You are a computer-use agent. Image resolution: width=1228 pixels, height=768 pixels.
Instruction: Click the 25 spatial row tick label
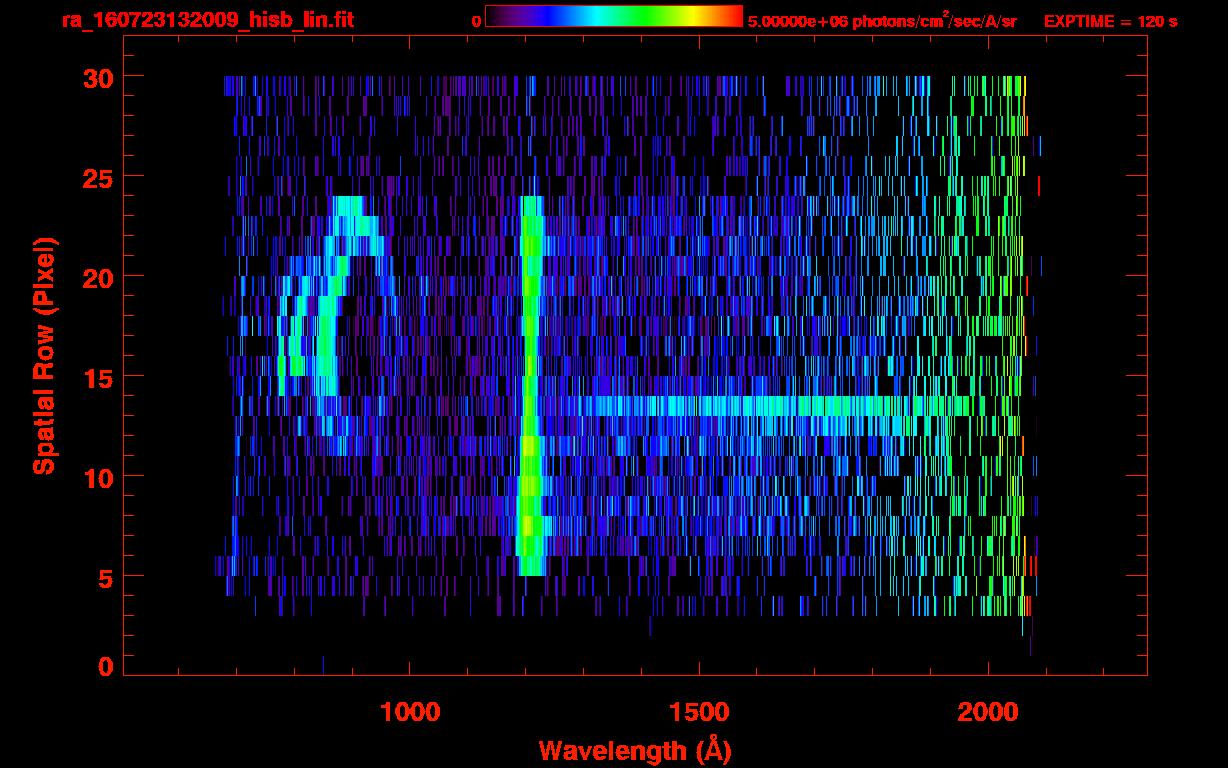pyautogui.click(x=99, y=176)
